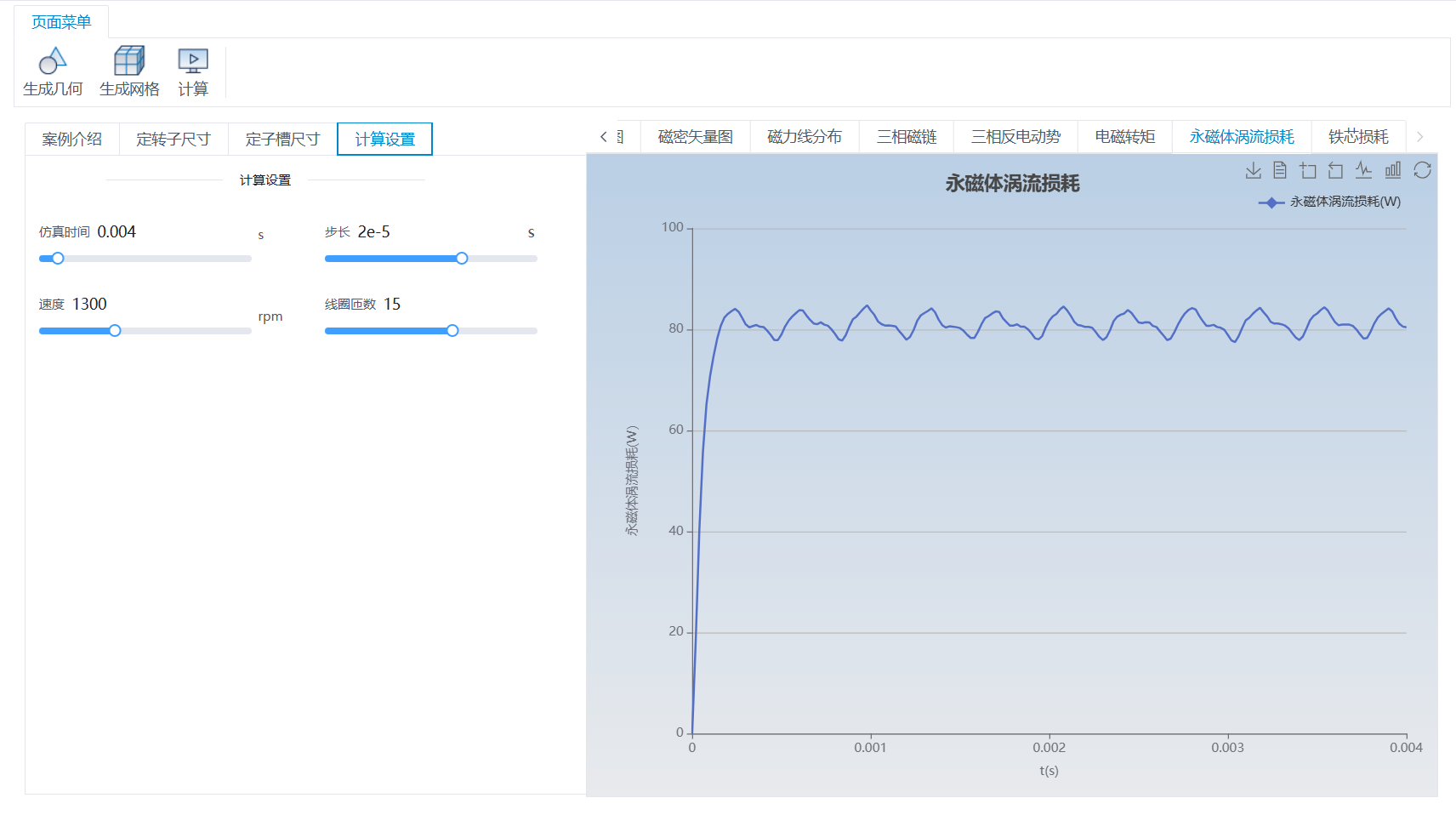1456x815 pixels.
Task: Edit the 步长 value 2e-5
Action: [x=374, y=232]
